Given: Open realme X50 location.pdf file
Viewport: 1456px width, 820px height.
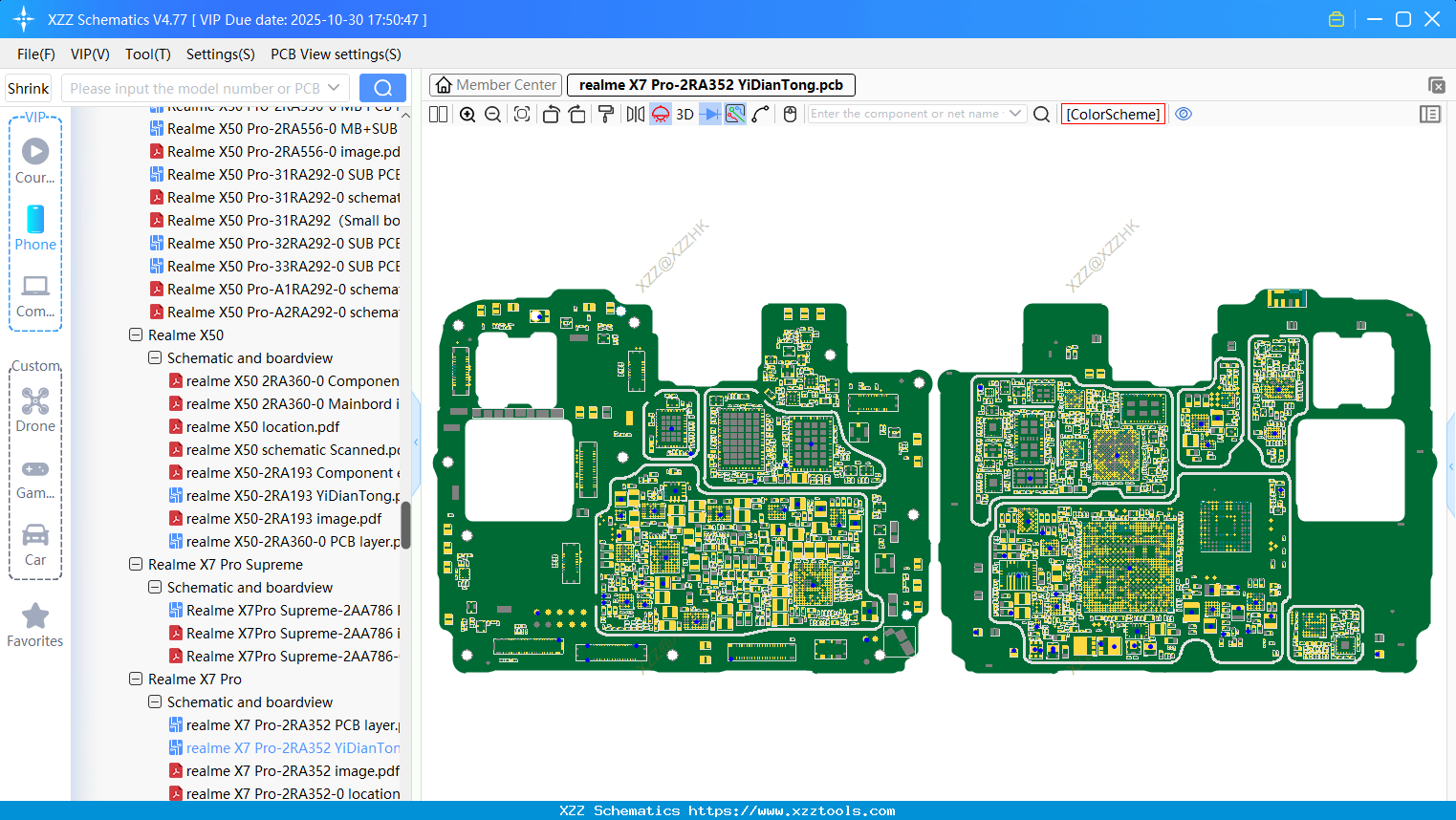Looking at the screenshot, I should pos(263,427).
